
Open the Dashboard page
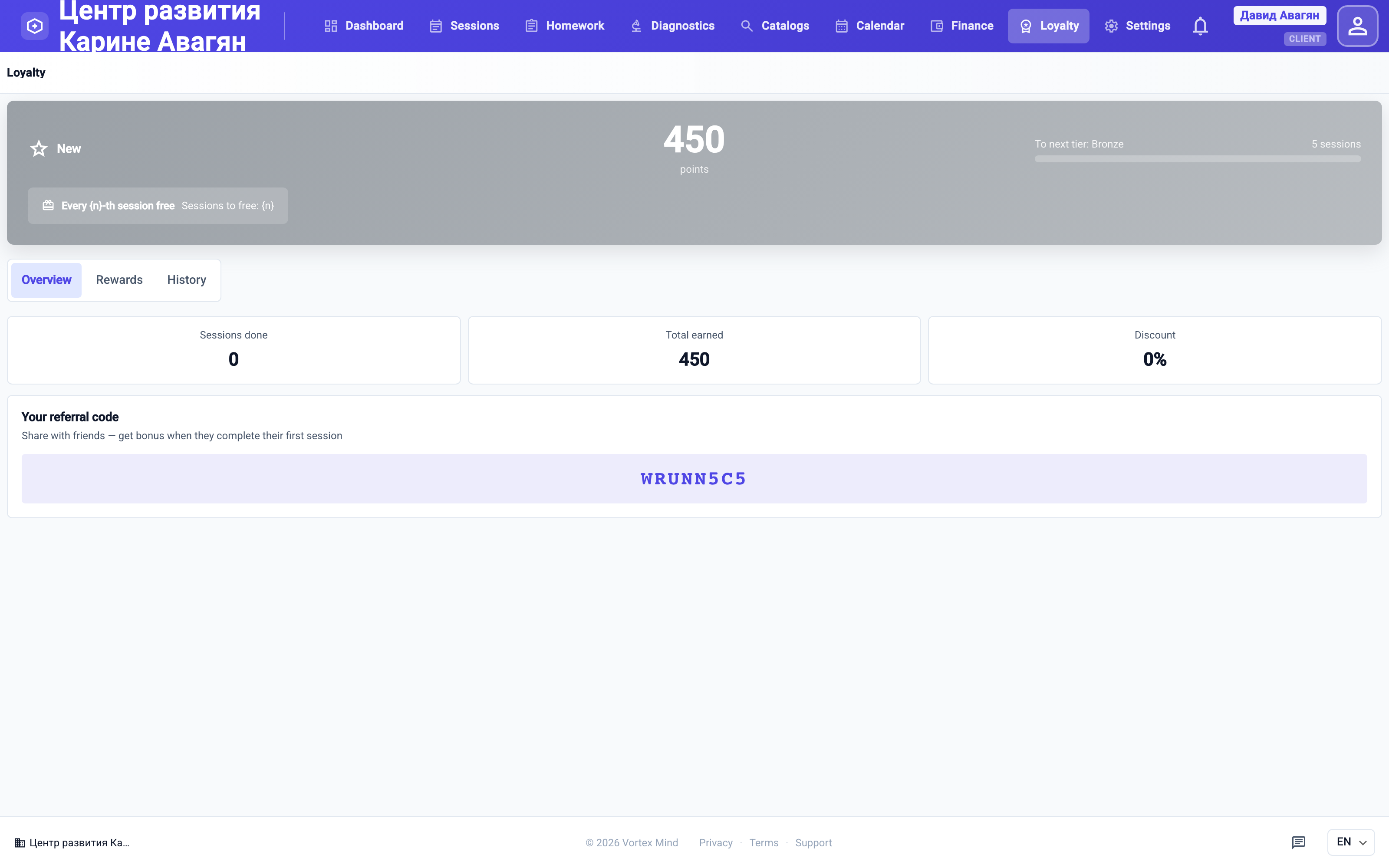pyautogui.click(x=364, y=26)
